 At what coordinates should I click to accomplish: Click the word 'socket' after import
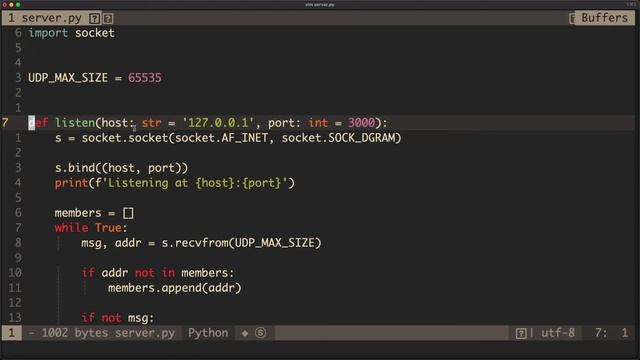point(95,33)
